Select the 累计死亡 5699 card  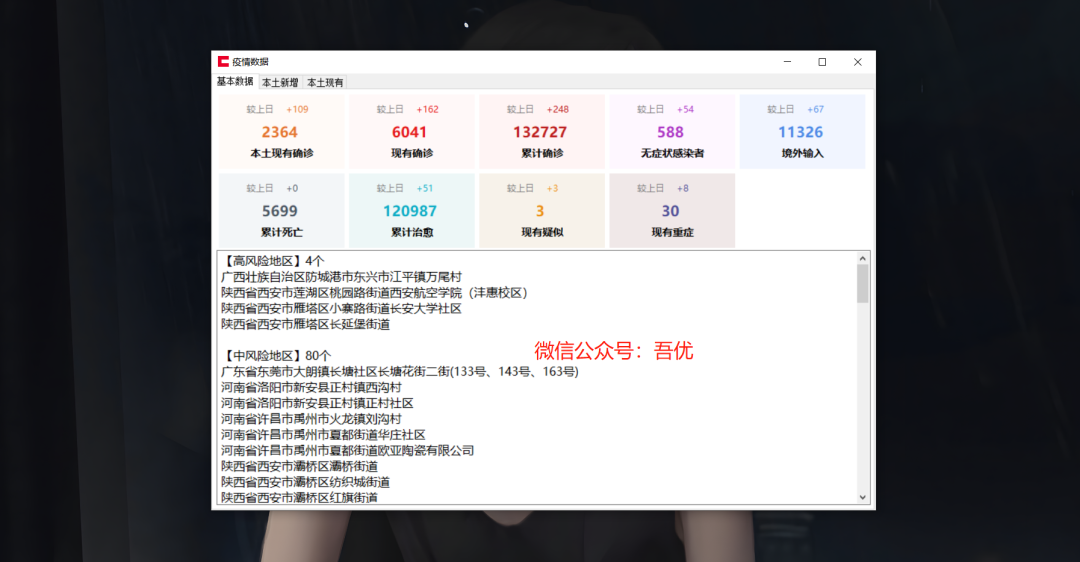[x=281, y=211]
